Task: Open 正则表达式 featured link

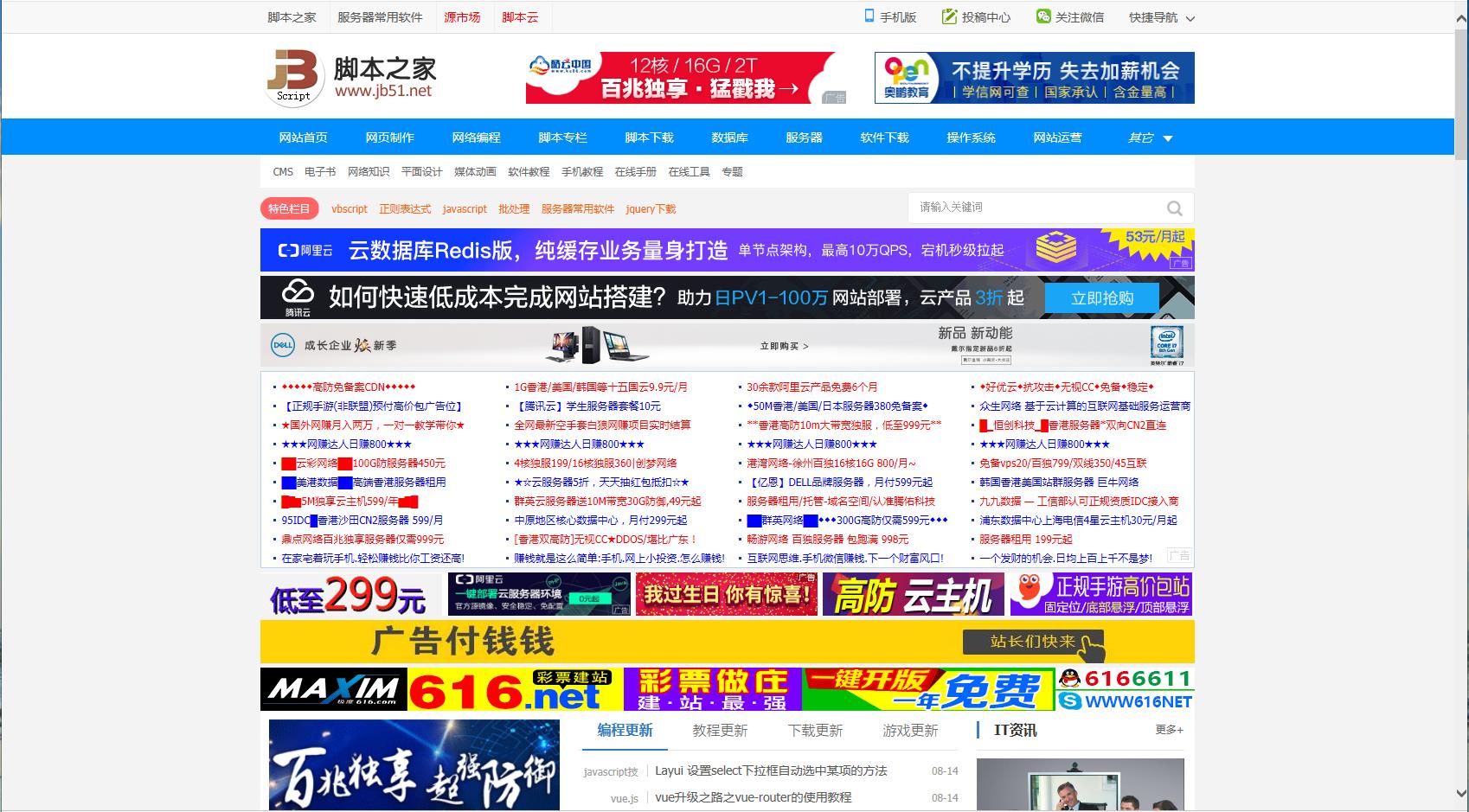Action: (405, 209)
